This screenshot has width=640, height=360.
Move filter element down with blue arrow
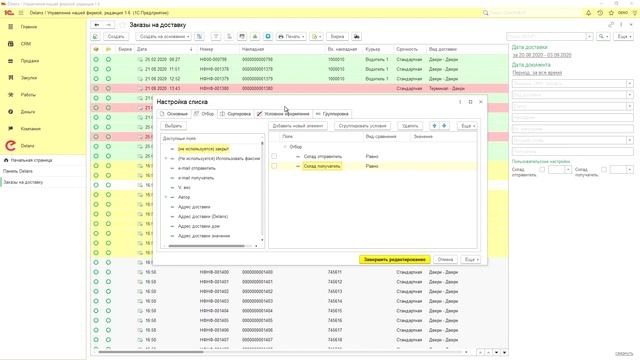pos(444,126)
